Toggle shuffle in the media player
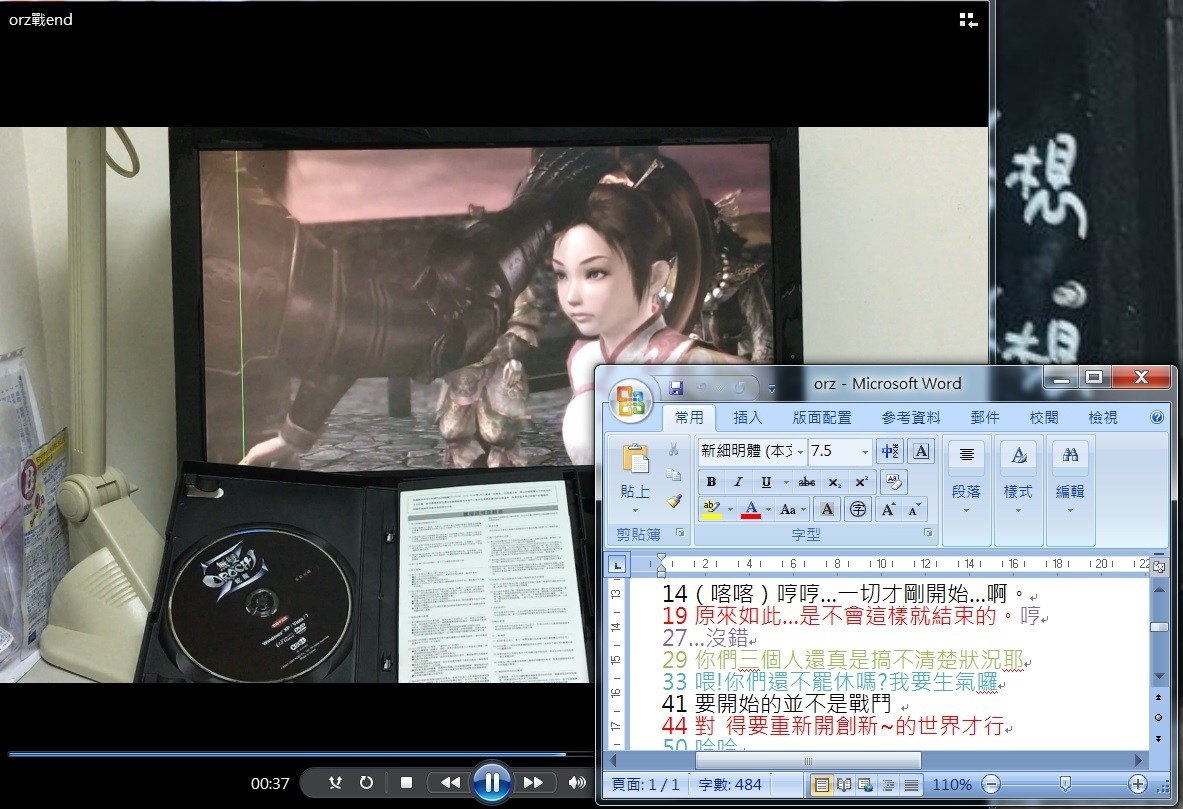This screenshot has width=1183, height=809. pos(336,783)
